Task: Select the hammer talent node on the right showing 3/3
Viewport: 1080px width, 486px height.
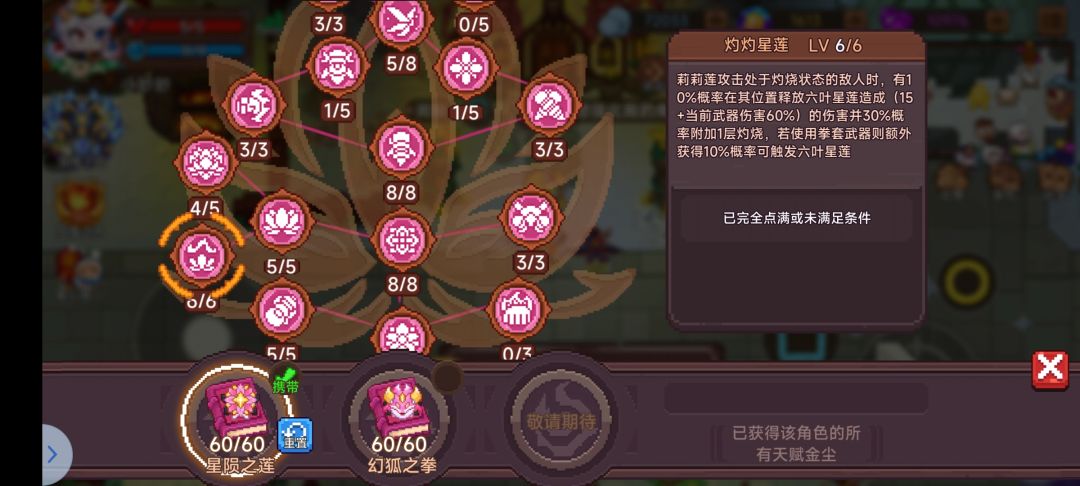Action: pyautogui.click(x=549, y=105)
